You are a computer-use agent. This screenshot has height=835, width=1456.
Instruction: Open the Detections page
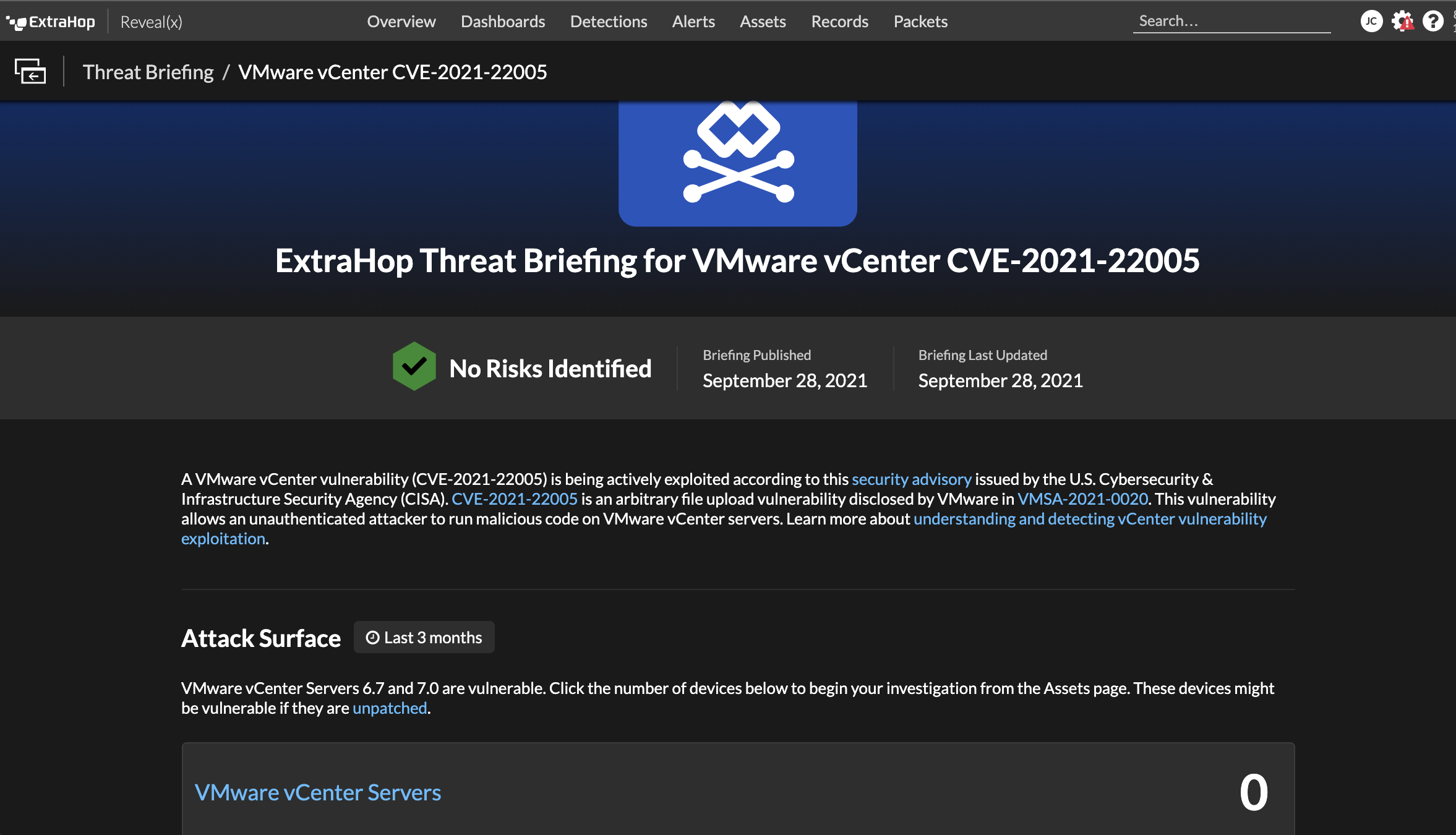click(x=609, y=22)
